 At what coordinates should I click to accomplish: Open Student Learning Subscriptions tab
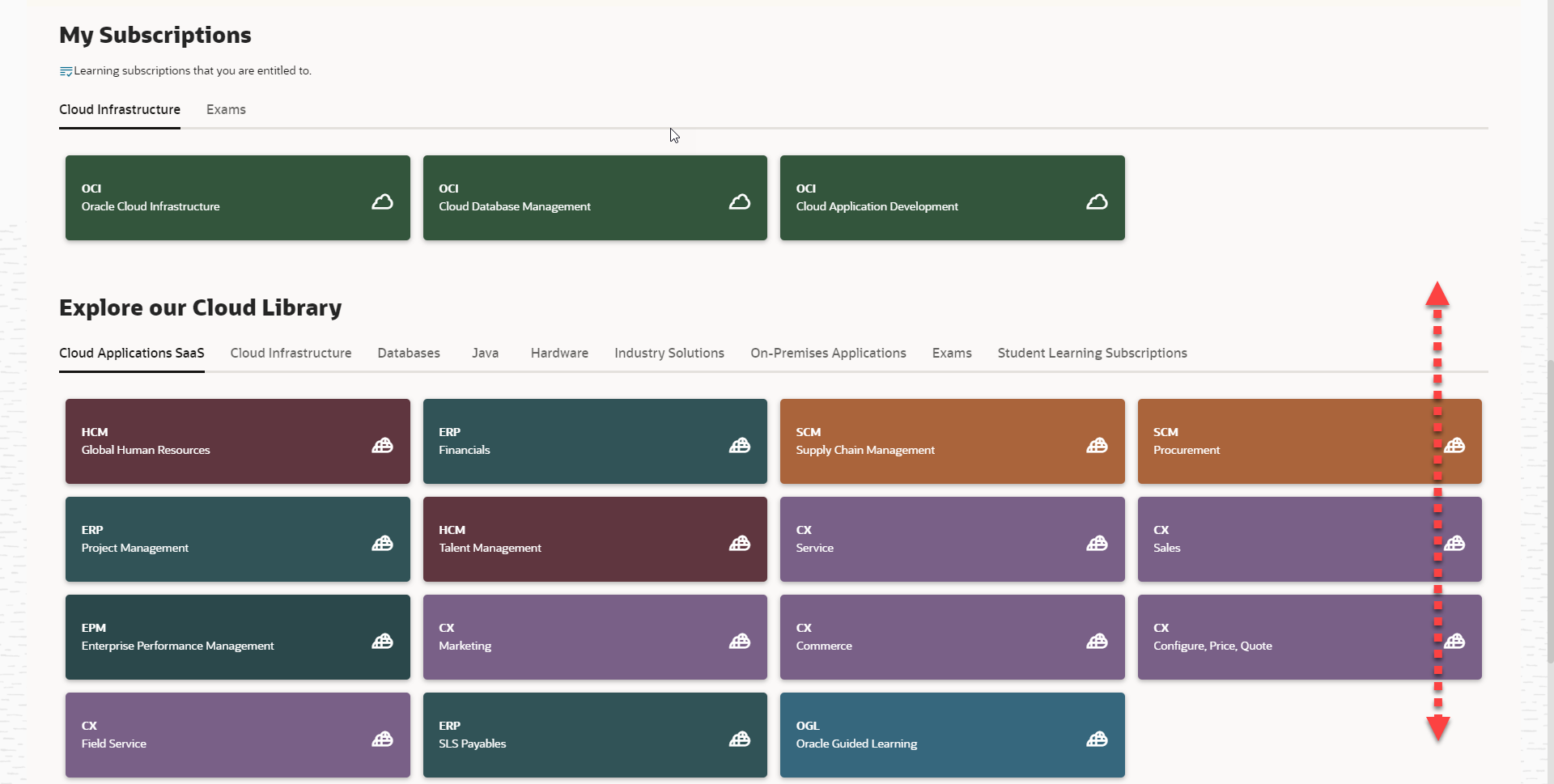click(1092, 353)
